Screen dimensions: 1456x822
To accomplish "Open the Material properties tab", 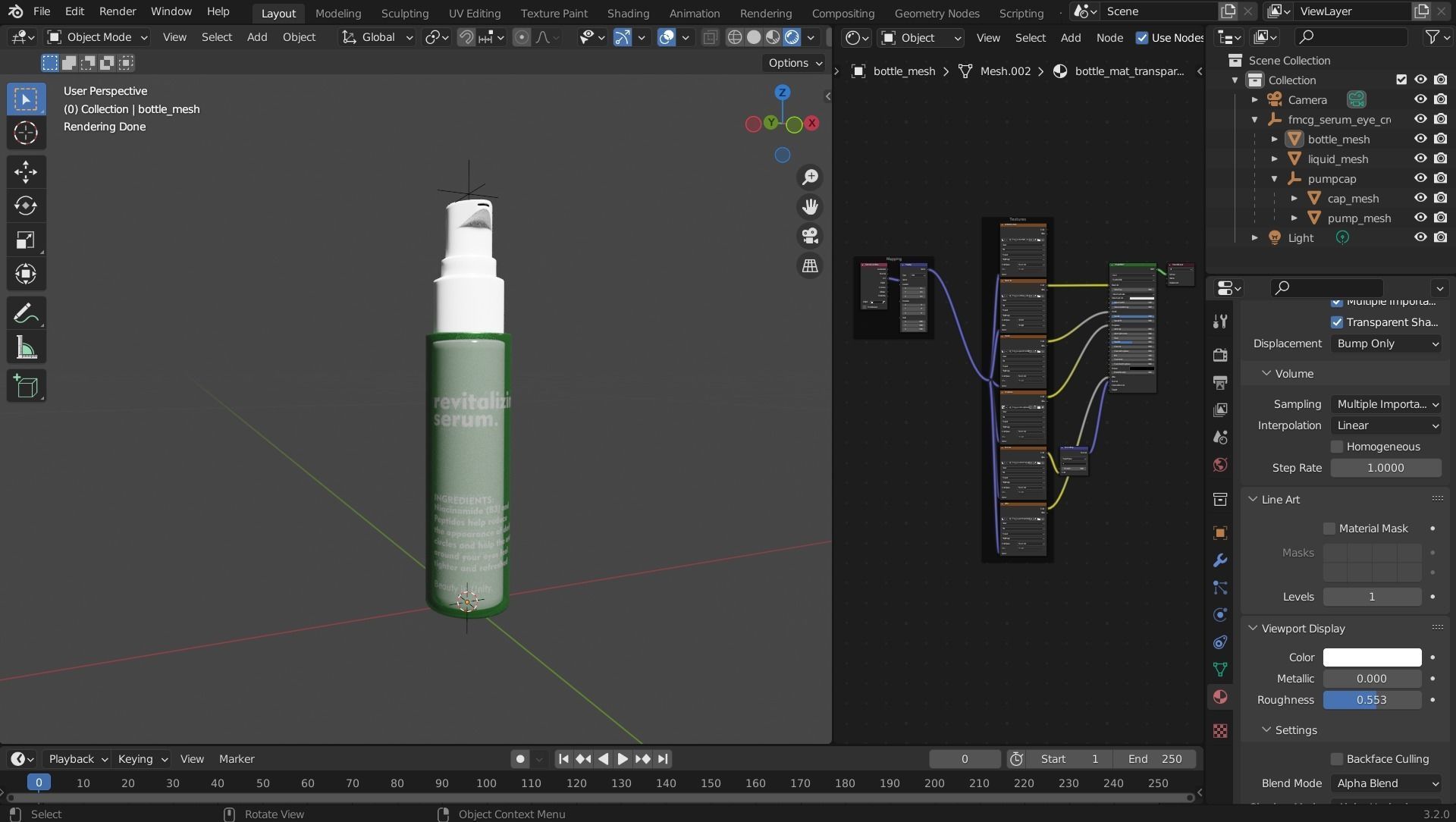I will click(x=1220, y=697).
